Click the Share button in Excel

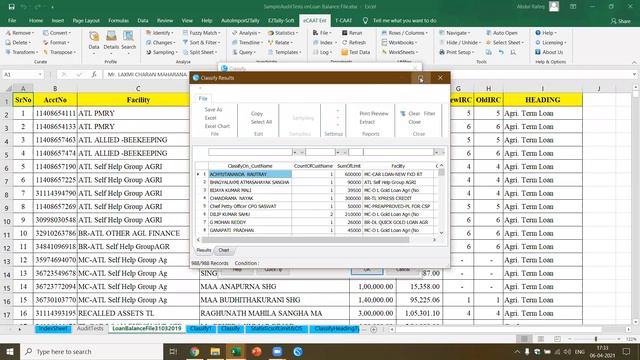point(620,21)
